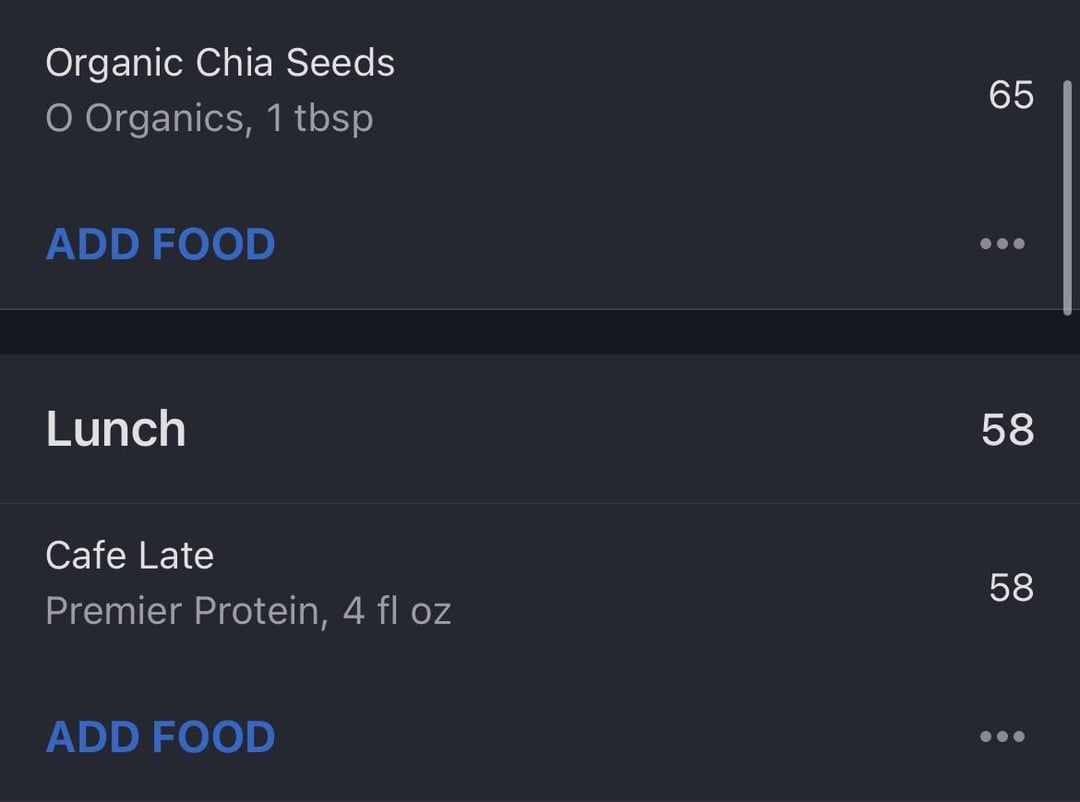Tap the '4 fl oz' serving size of Cafe Late
Viewport: 1080px width, 802px height.
coord(397,611)
